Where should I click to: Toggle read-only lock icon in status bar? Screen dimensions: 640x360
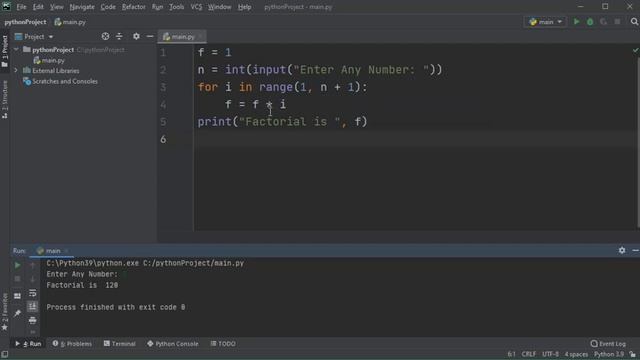tap(633, 354)
